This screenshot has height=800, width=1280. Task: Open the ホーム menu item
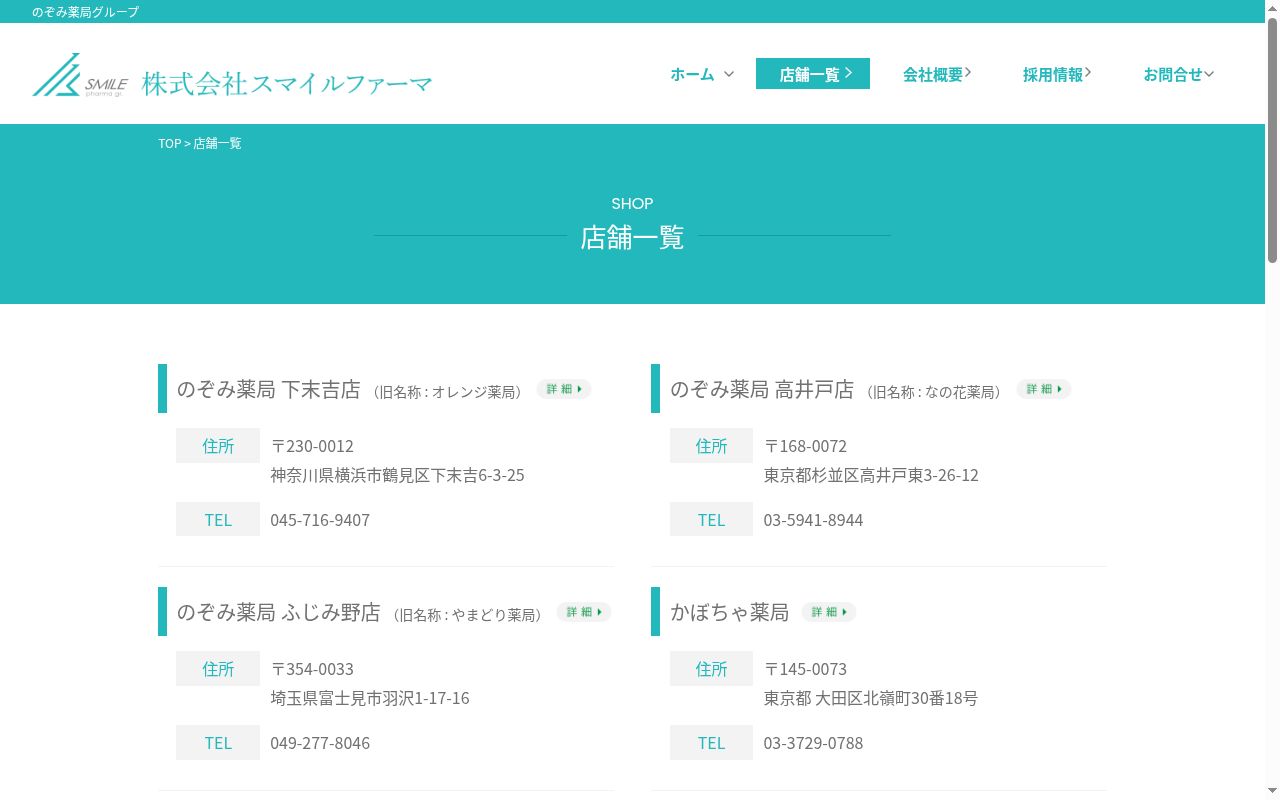(692, 74)
